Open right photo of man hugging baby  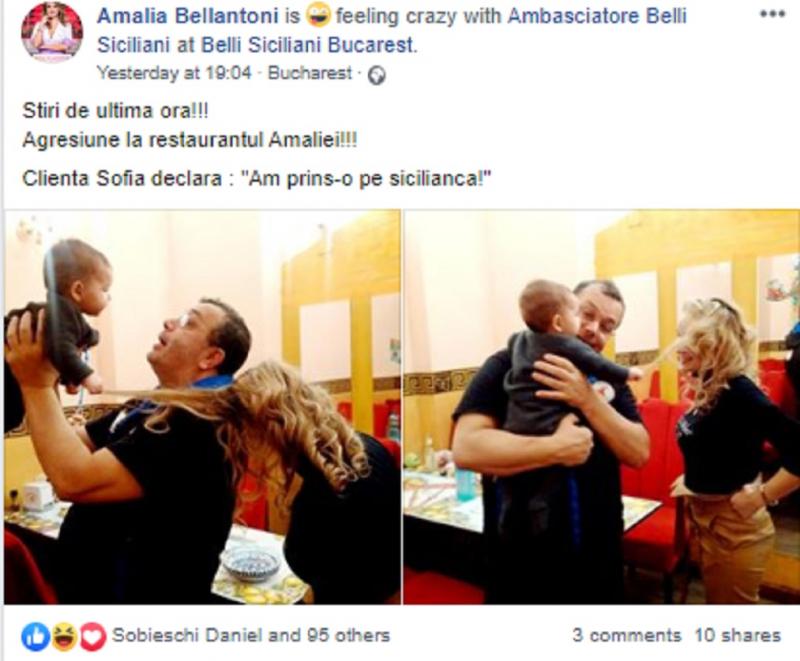click(602, 407)
